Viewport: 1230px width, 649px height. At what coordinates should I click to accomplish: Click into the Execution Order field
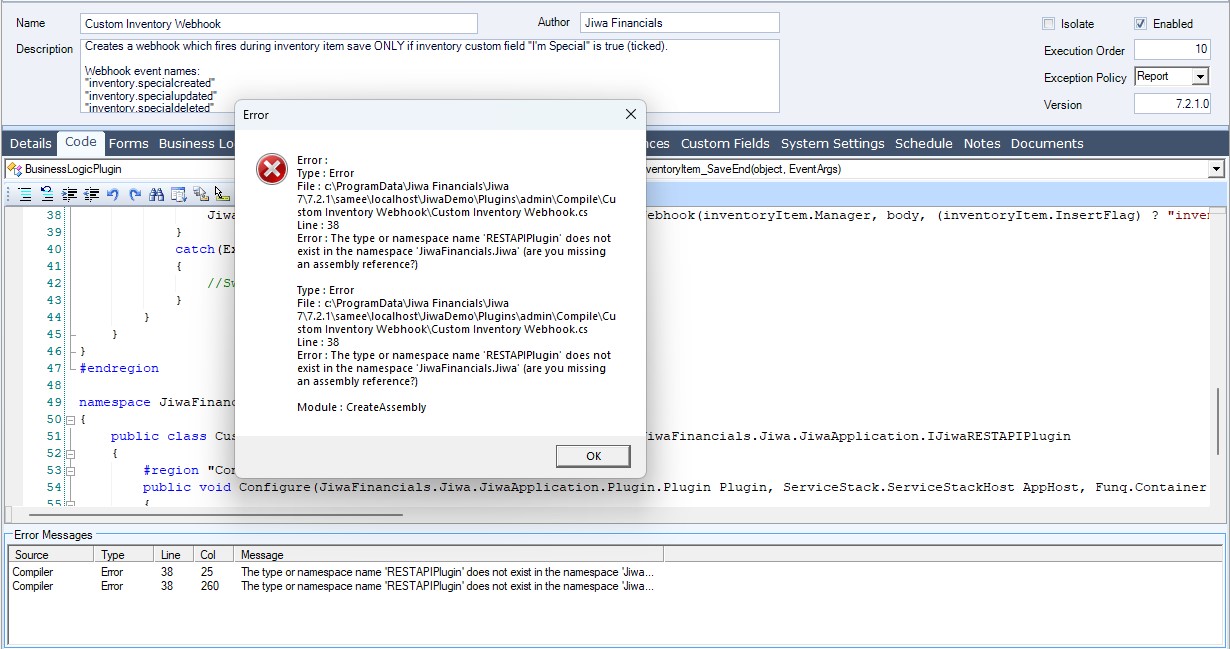click(1172, 50)
